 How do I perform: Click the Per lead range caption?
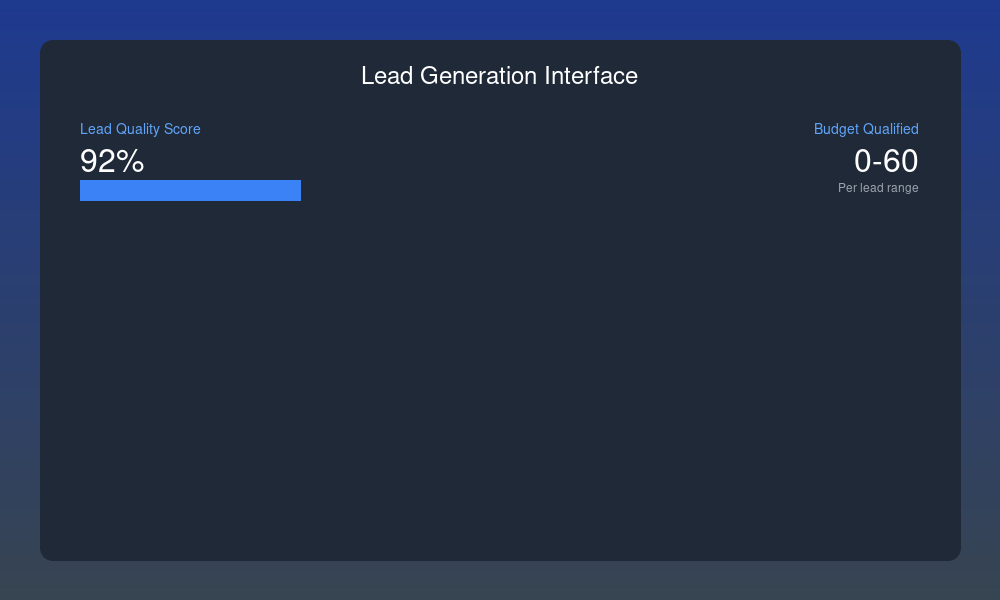coord(878,187)
